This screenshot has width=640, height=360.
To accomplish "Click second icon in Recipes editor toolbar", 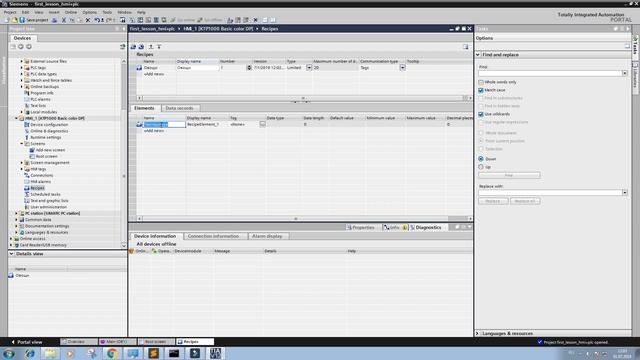I will pos(141,47).
